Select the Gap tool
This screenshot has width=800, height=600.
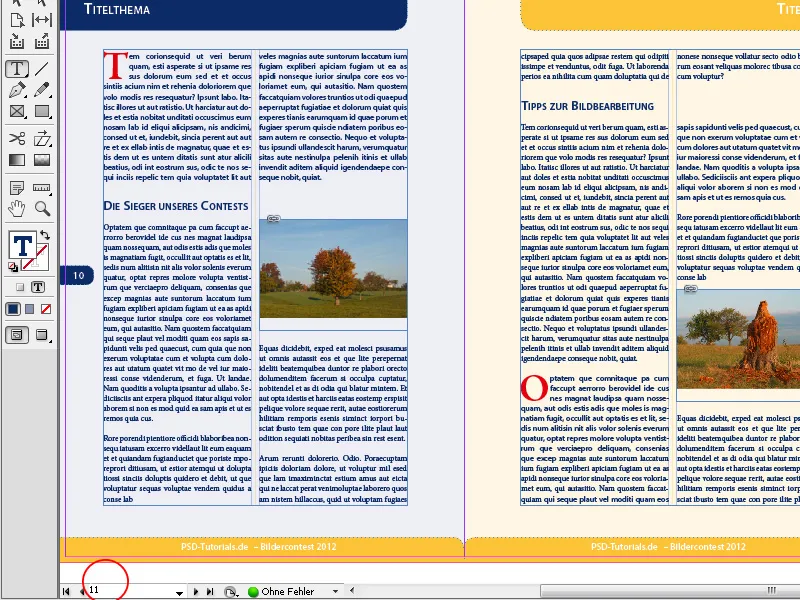tap(42, 20)
